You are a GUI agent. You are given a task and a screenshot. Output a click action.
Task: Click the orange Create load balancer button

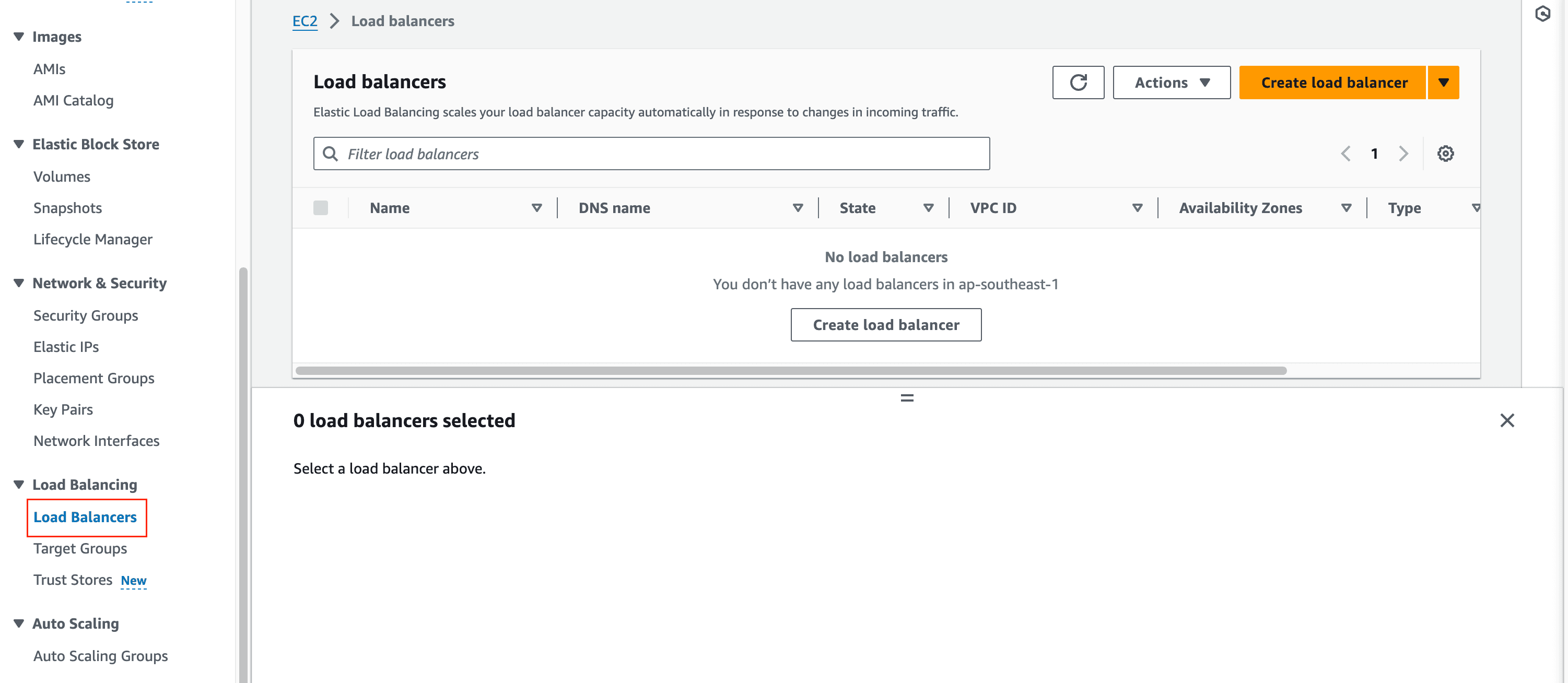point(1333,83)
